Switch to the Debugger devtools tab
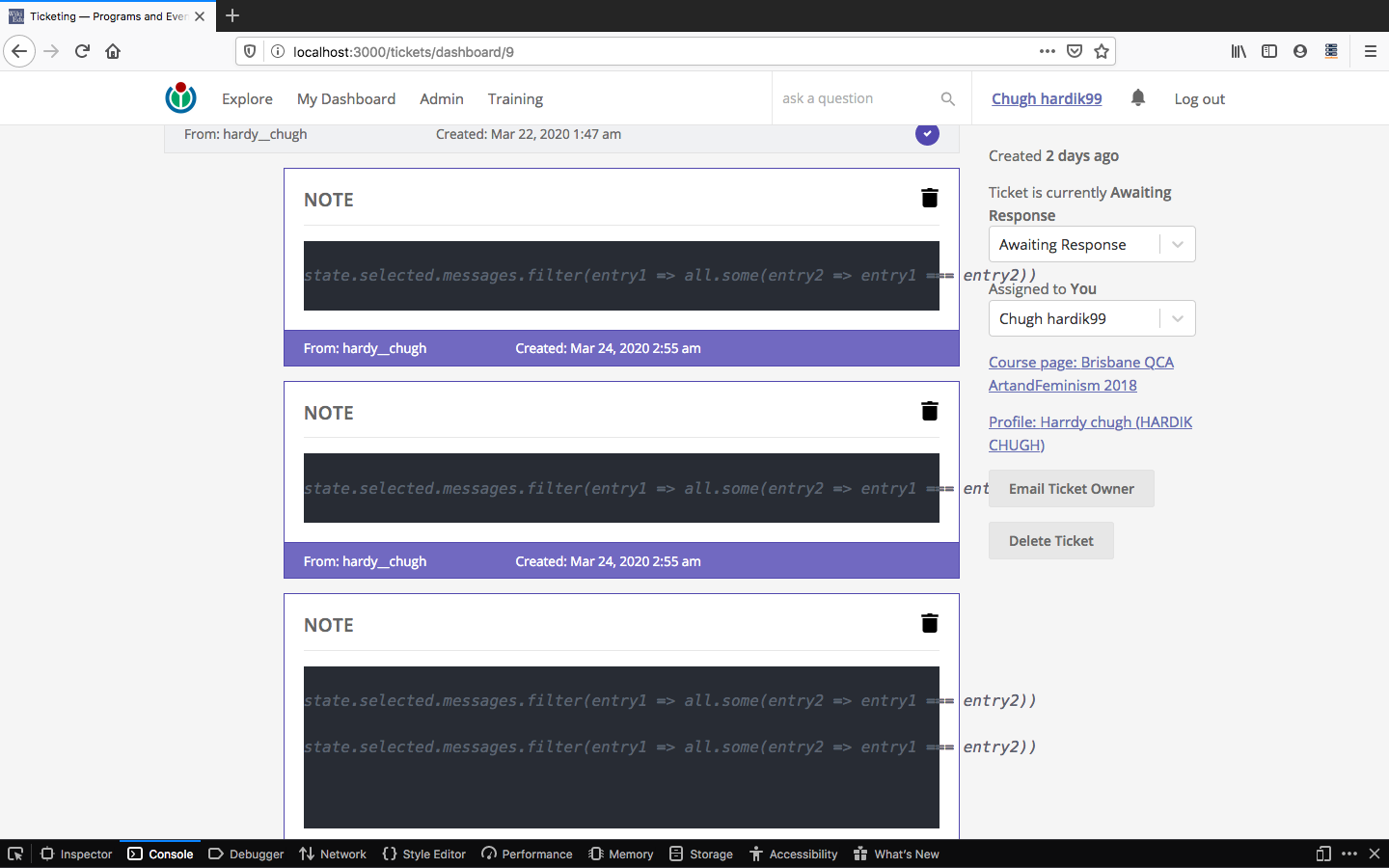 click(246, 854)
